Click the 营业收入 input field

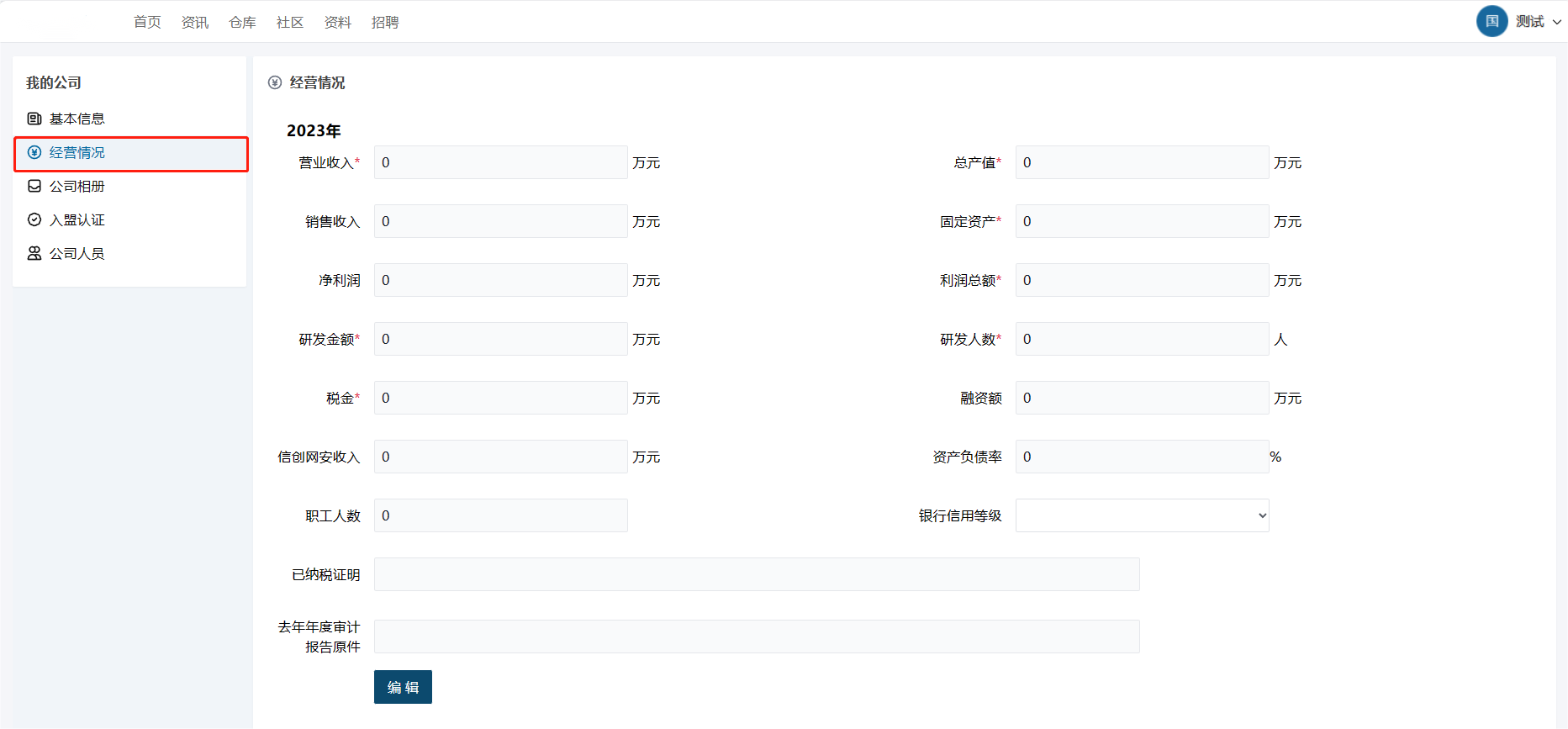tap(500, 162)
